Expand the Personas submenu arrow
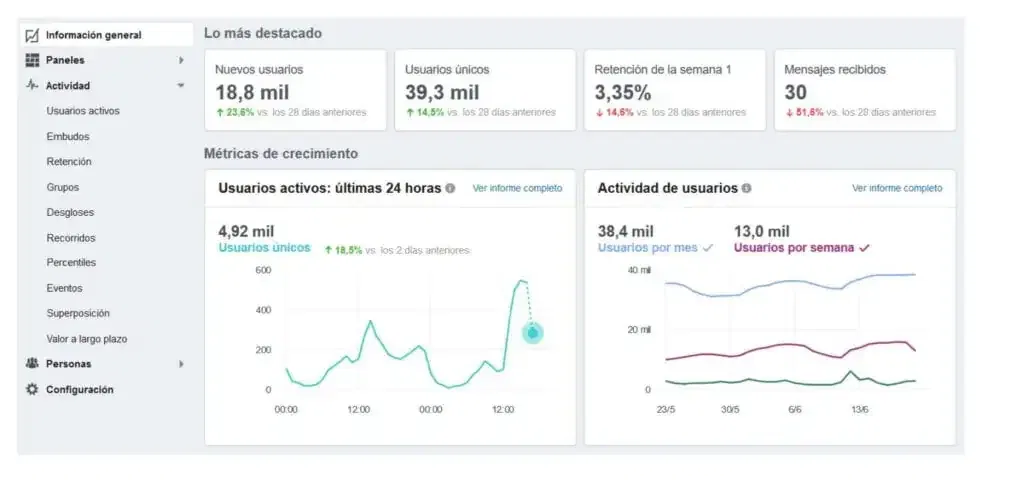Image resolution: width=1024 pixels, height=488 pixels. [181, 364]
